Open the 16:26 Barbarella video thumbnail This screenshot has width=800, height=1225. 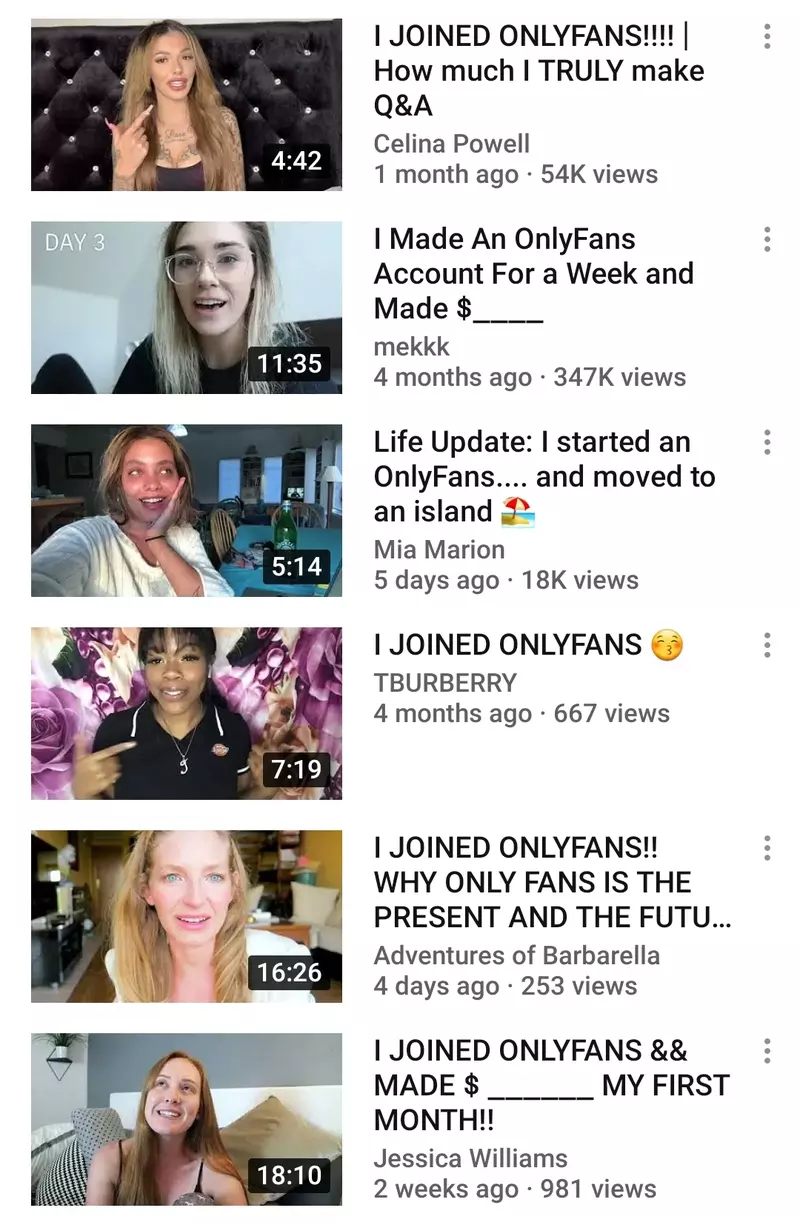pos(187,916)
